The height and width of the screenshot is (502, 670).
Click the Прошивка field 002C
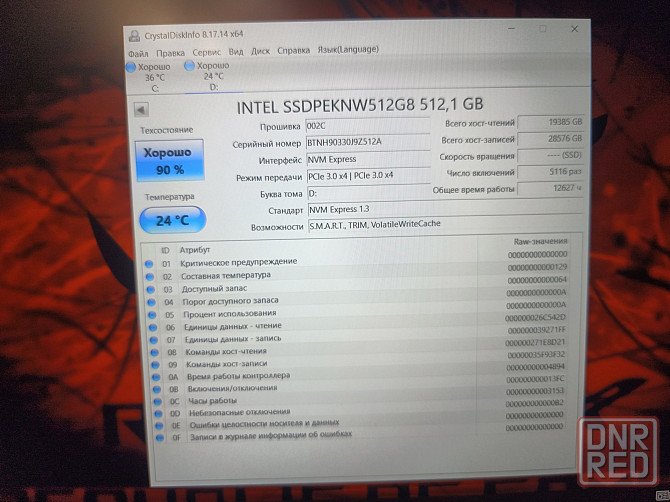[x=367, y=126]
